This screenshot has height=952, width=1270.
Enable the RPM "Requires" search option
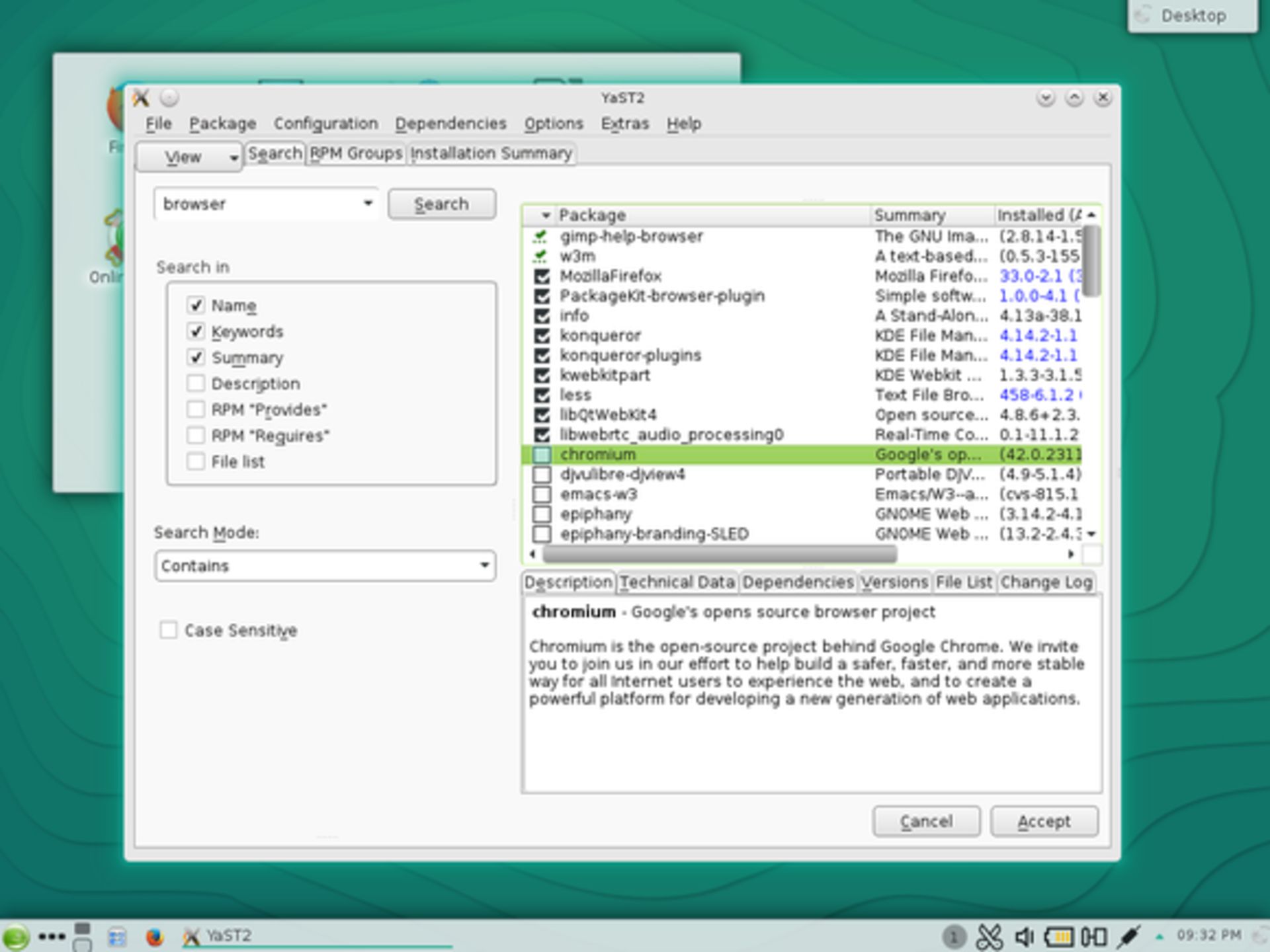coord(196,436)
